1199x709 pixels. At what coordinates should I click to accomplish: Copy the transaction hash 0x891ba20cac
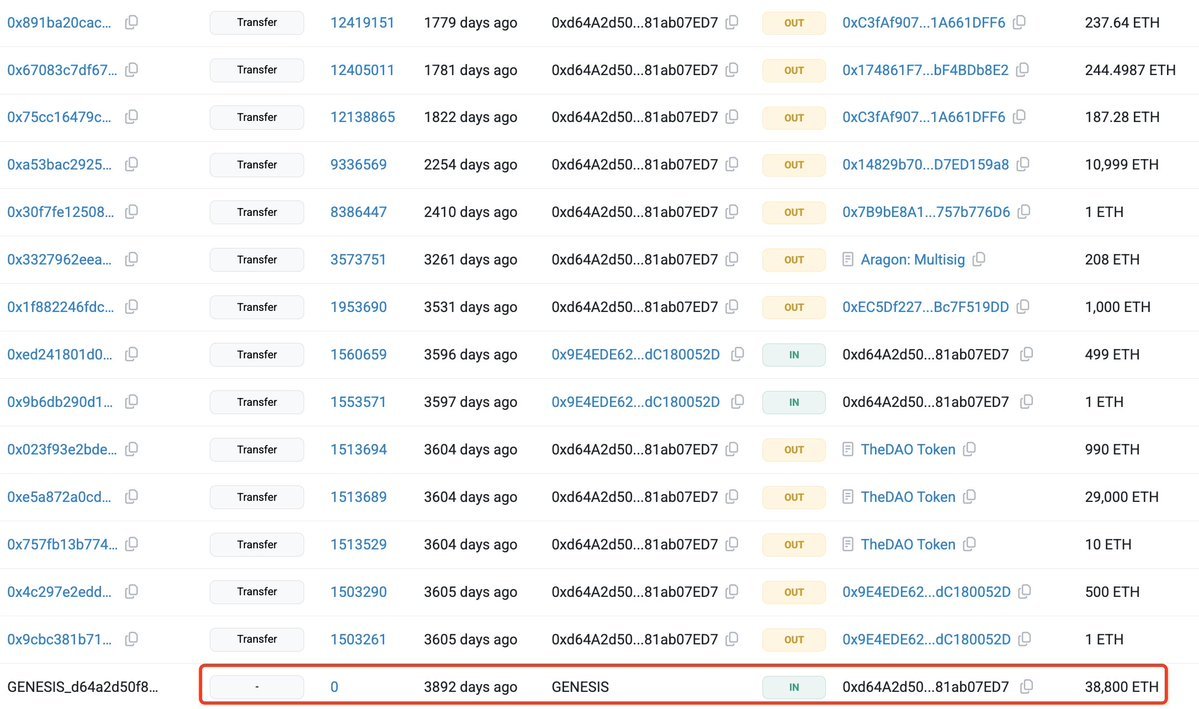[x=131, y=21]
